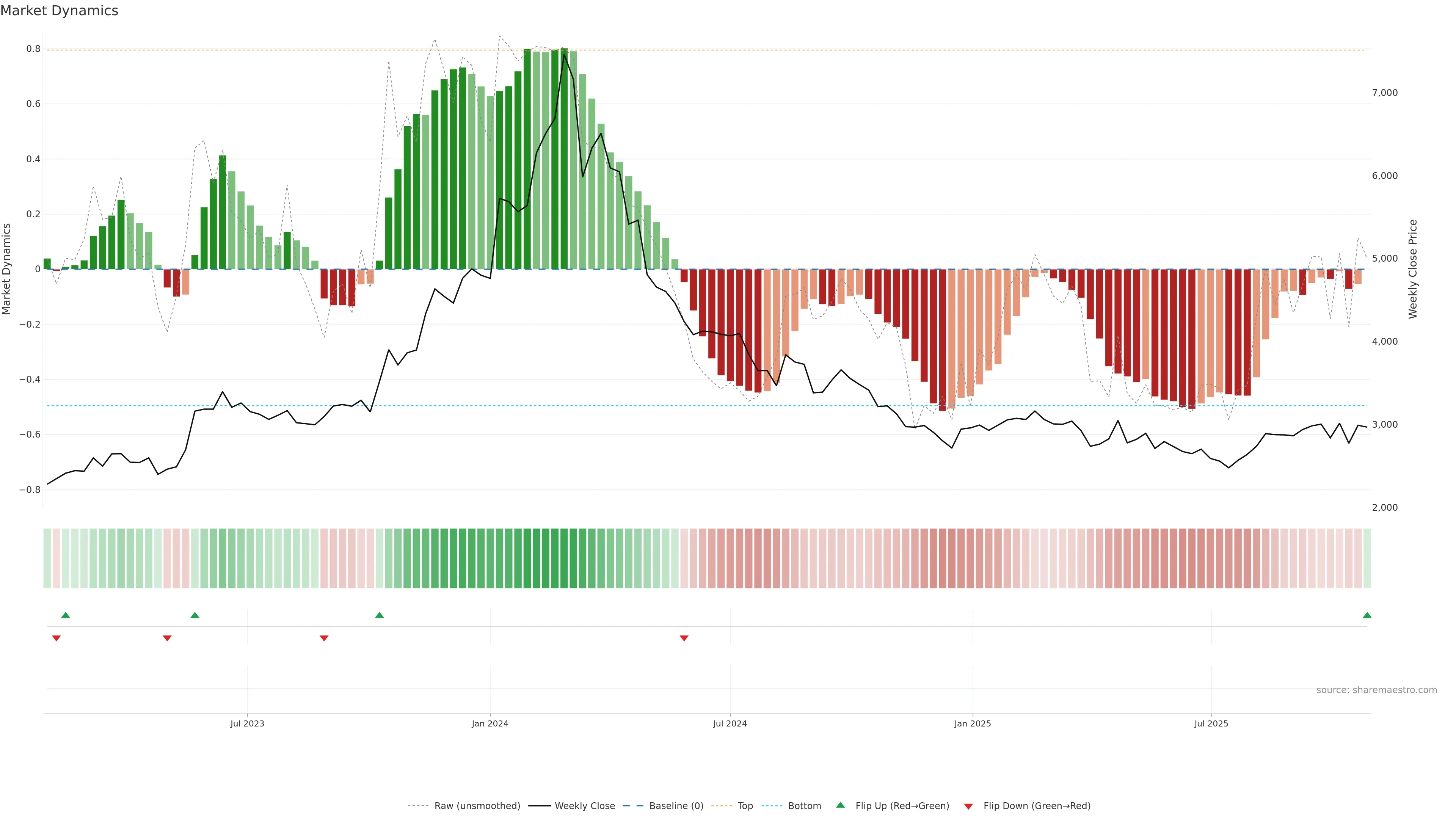Click the red flip-down marker after Jul 2023

coord(324,638)
